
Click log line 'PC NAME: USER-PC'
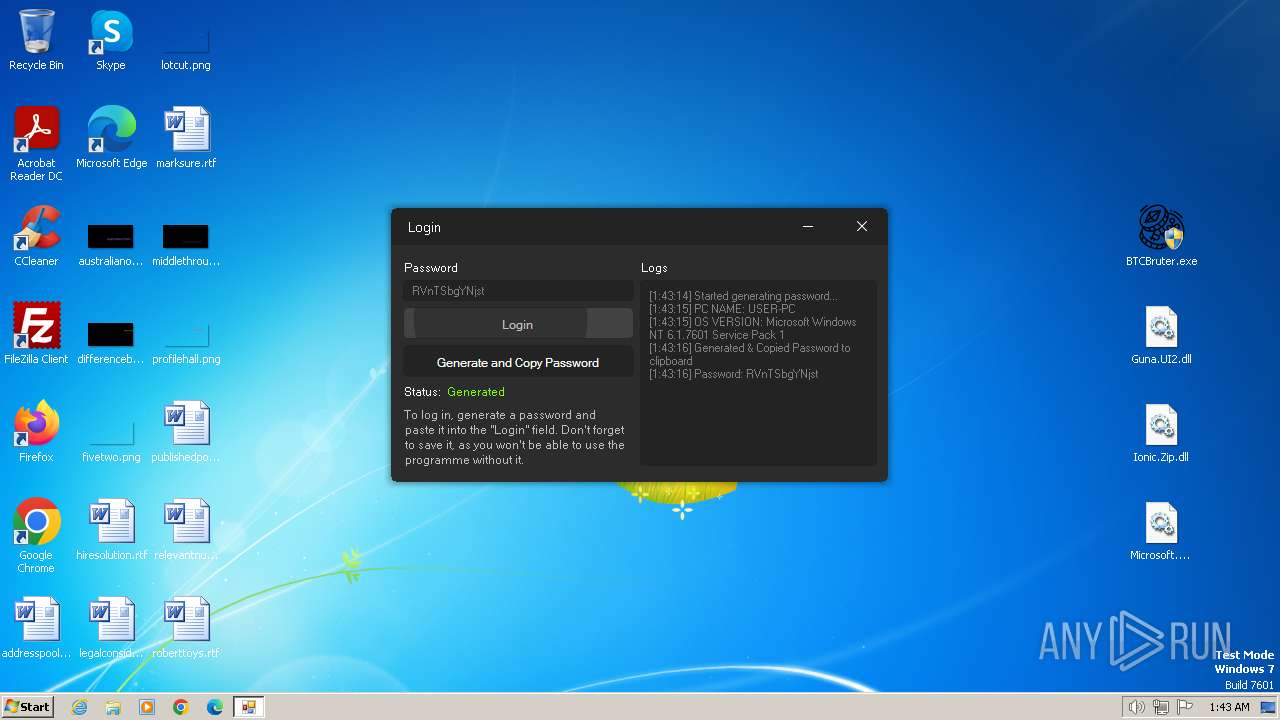pyautogui.click(x=722, y=309)
